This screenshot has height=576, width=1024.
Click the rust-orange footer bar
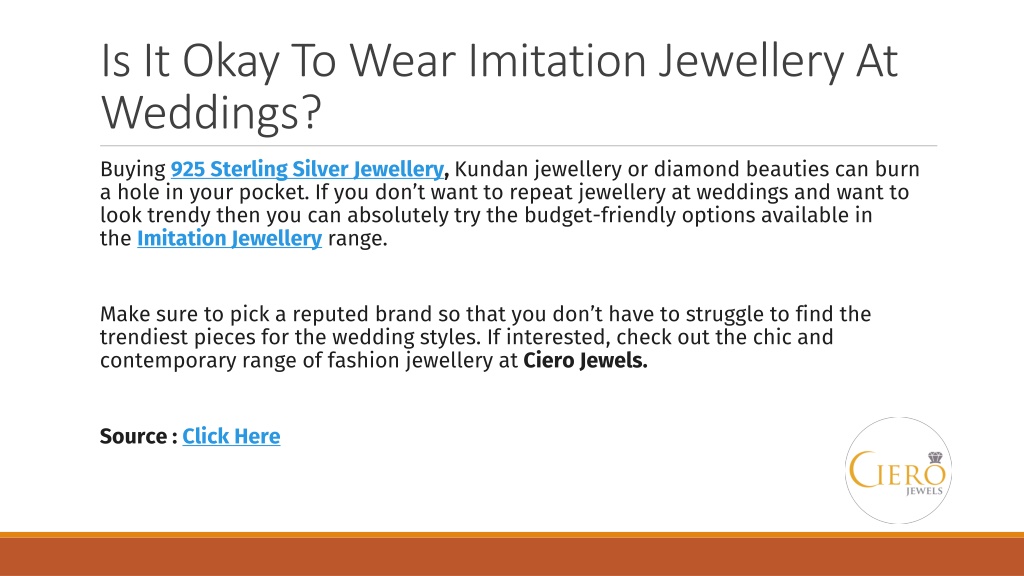point(512,556)
